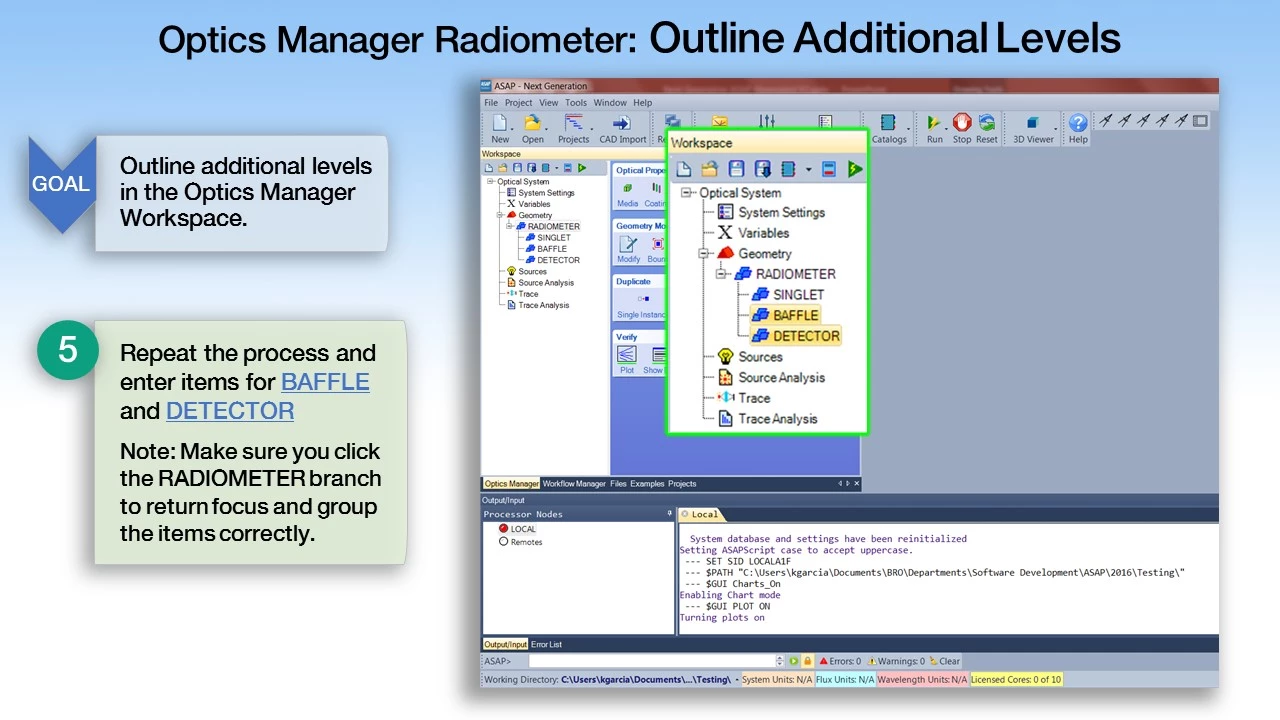Open the 3D Viewer
The width and height of the screenshot is (1280, 720).
[x=1033, y=124]
